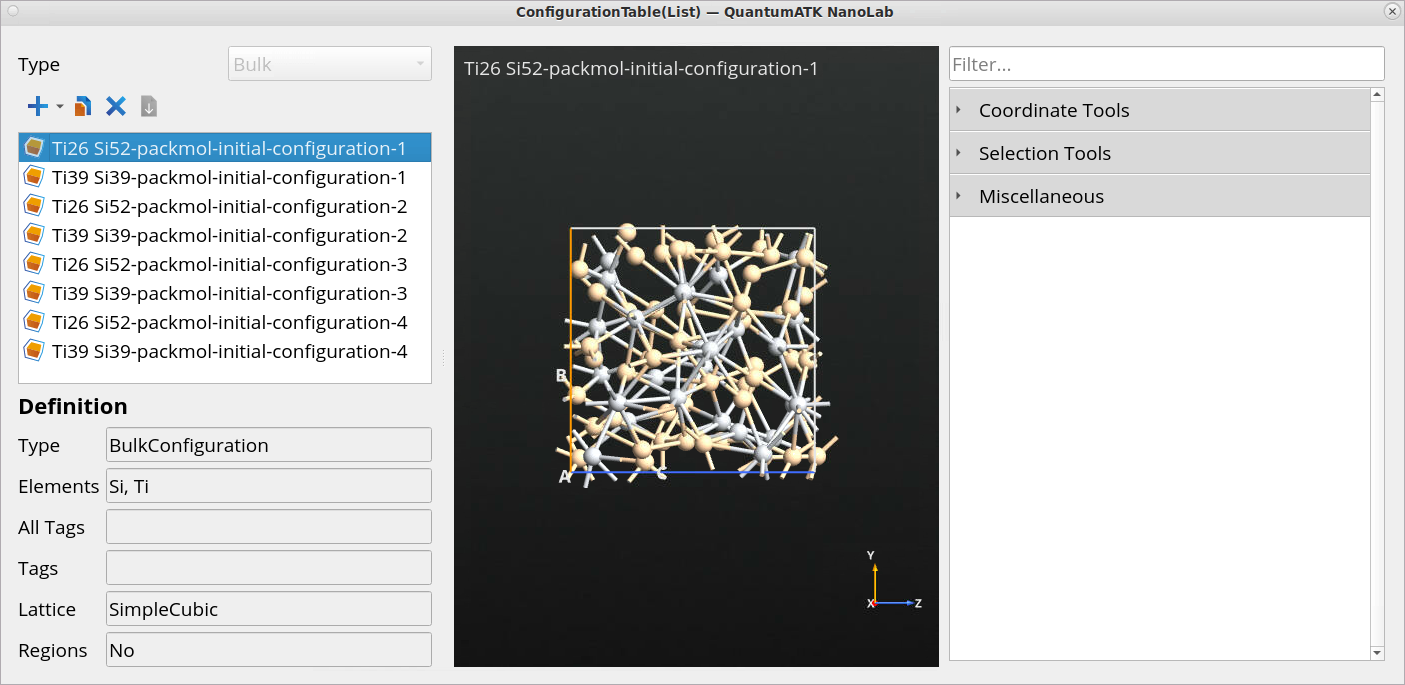Viewport: 1405px width, 685px height.
Task: Click the empty Tags field
Action: click(x=269, y=568)
